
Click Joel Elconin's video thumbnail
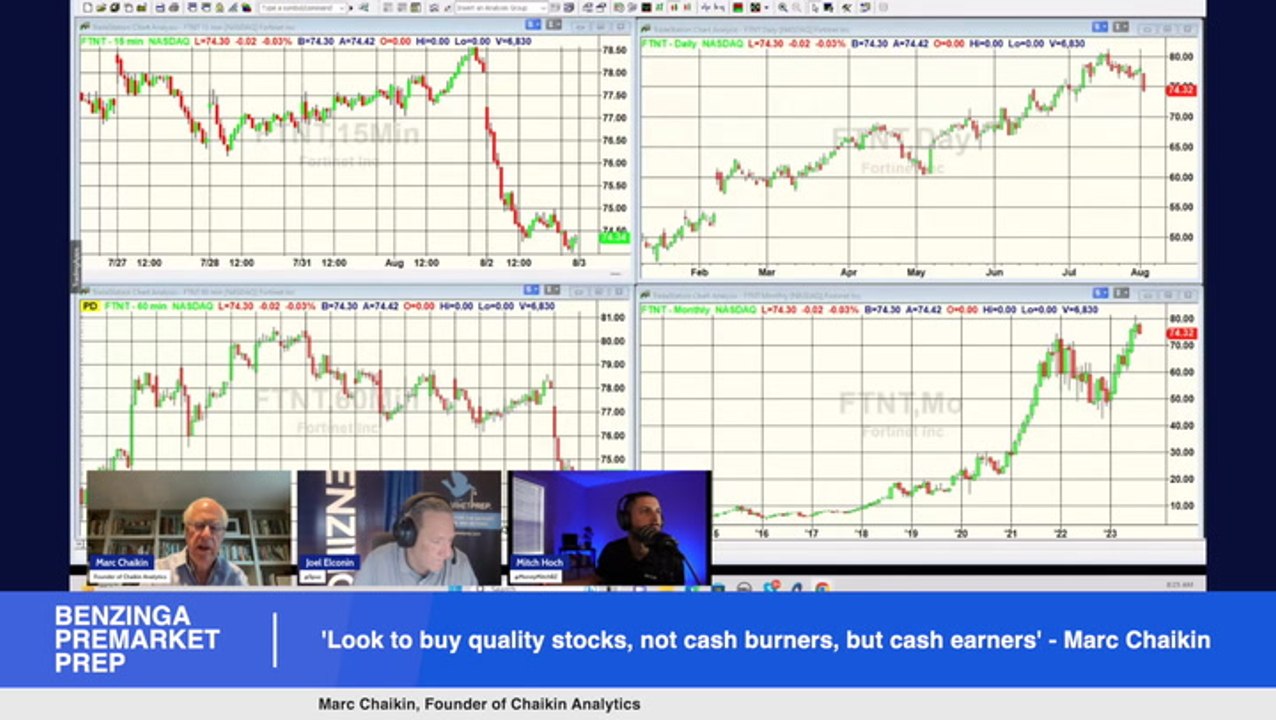(x=400, y=528)
